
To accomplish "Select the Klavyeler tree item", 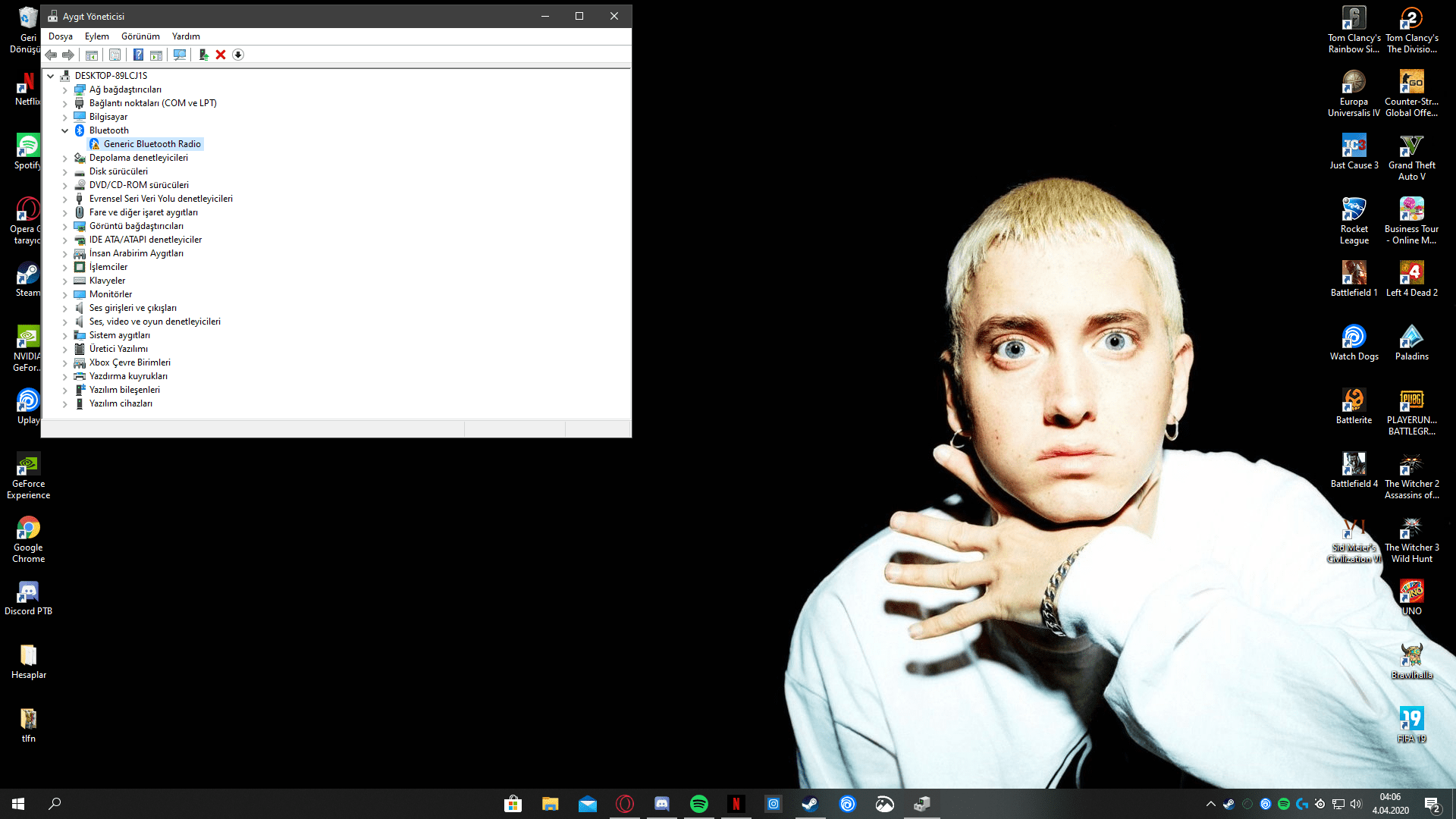I will pyautogui.click(x=107, y=281).
